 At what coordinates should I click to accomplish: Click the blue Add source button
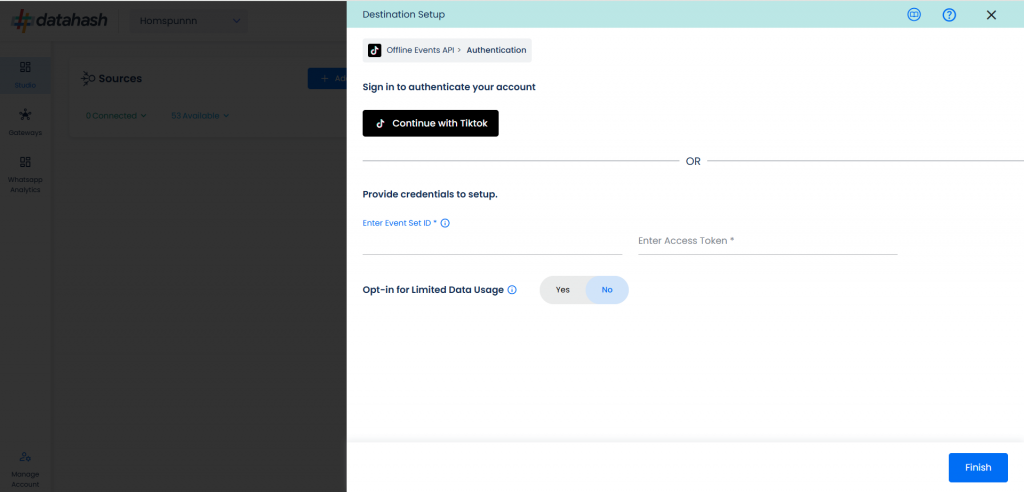(x=327, y=78)
